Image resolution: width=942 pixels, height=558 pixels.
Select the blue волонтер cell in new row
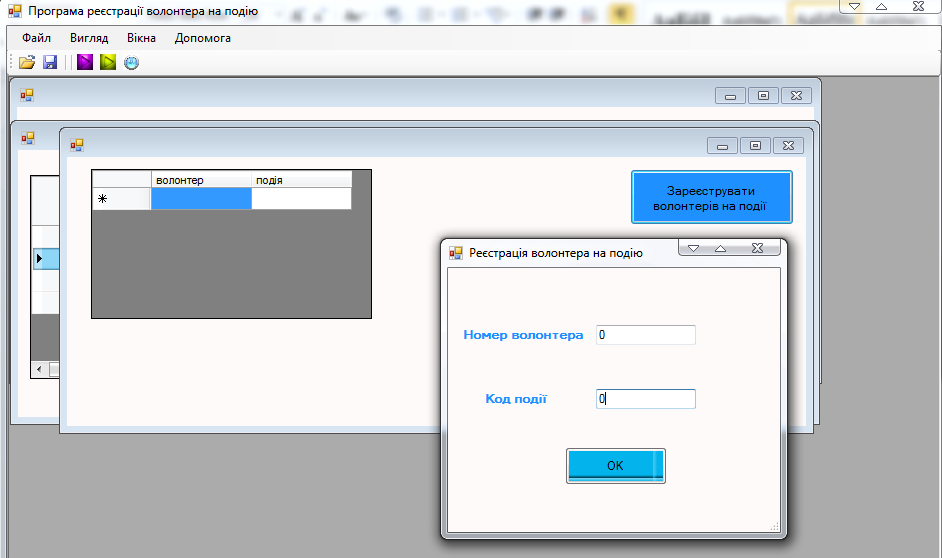click(x=201, y=199)
